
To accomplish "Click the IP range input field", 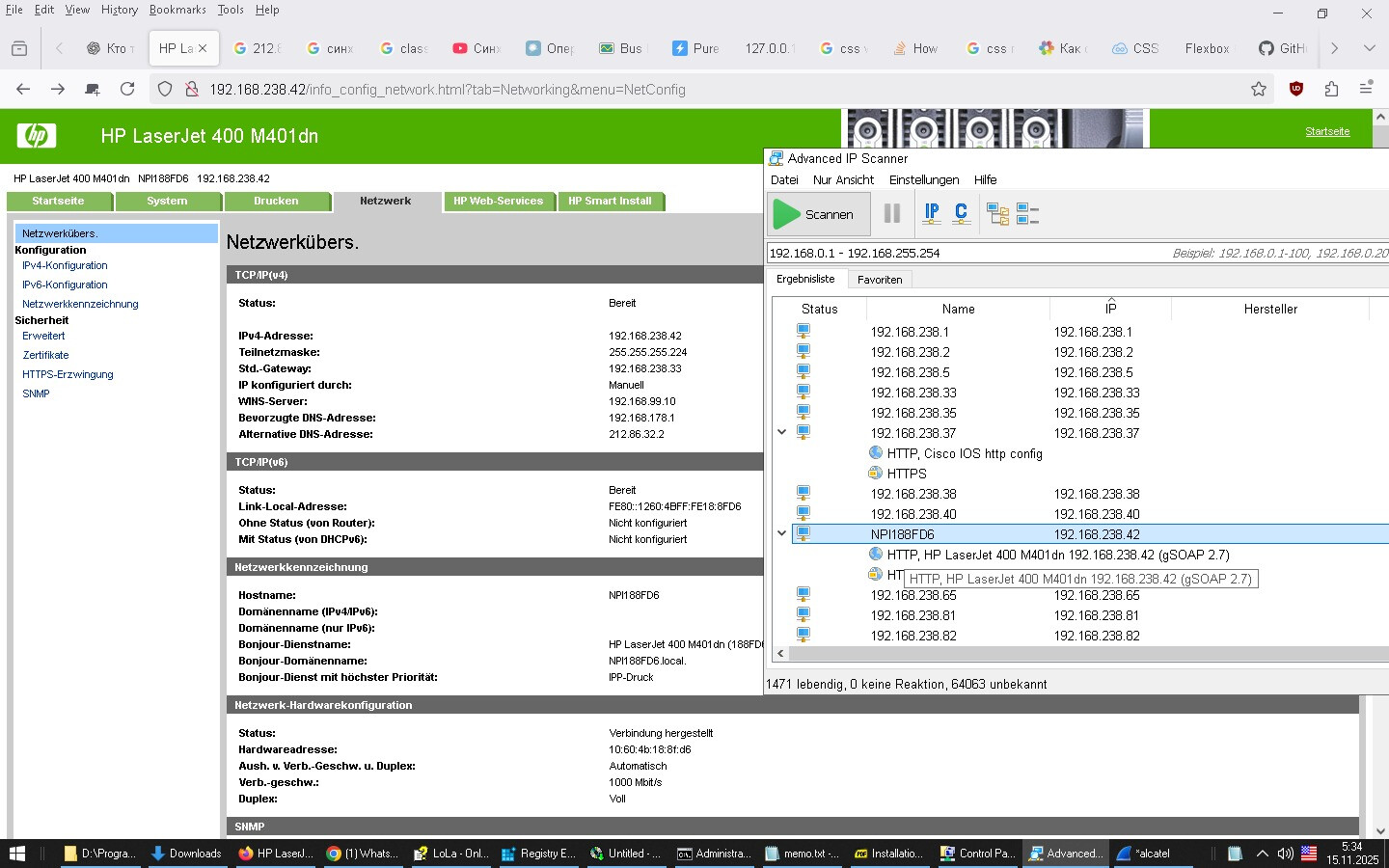I will click(965, 253).
